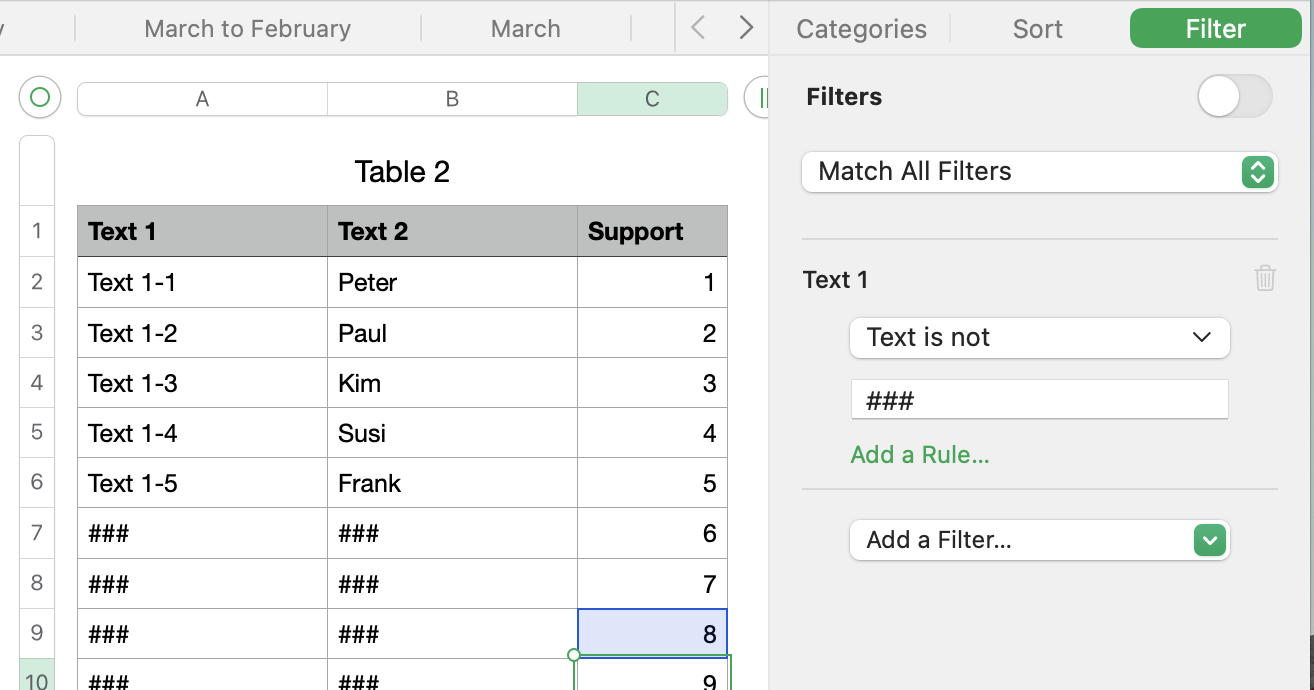Click the Filter tab button
The image size is (1314, 690).
(x=1215, y=29)
